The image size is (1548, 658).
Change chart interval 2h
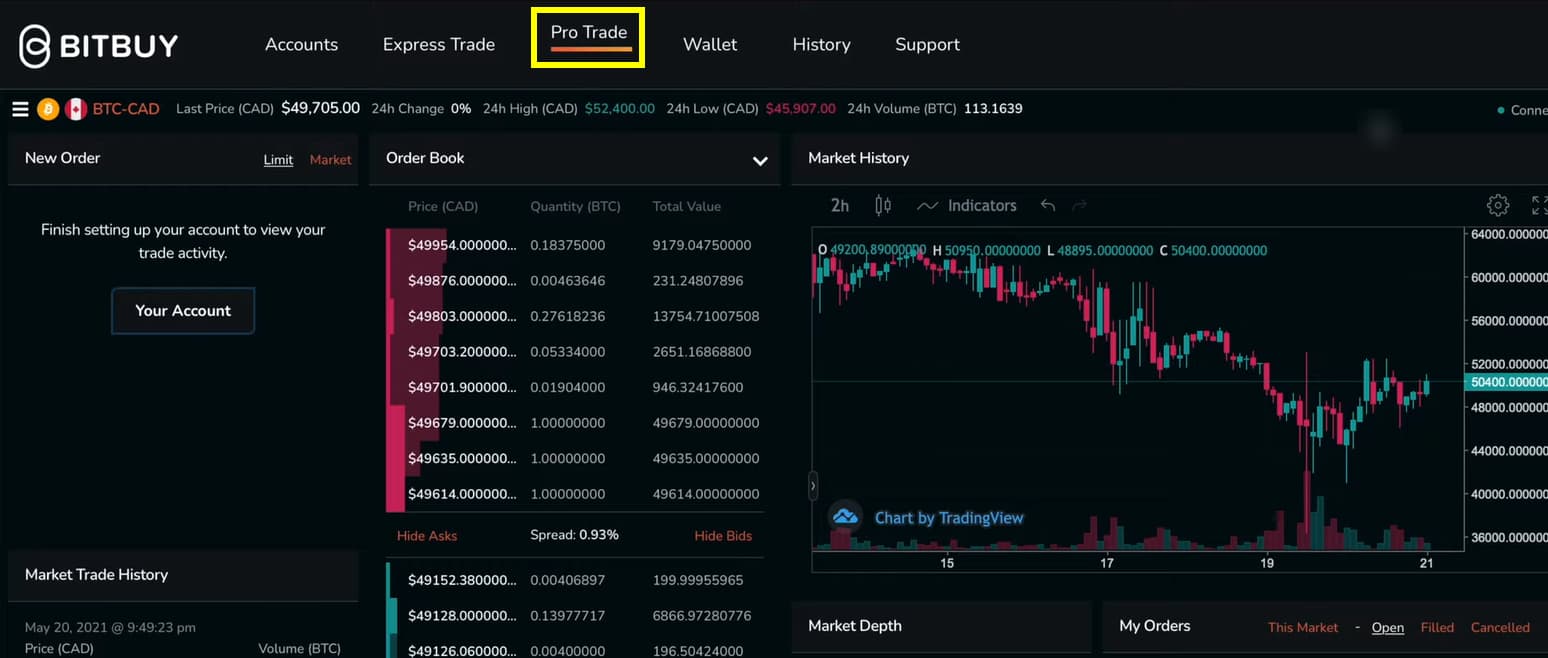click(x=840, y=205)
